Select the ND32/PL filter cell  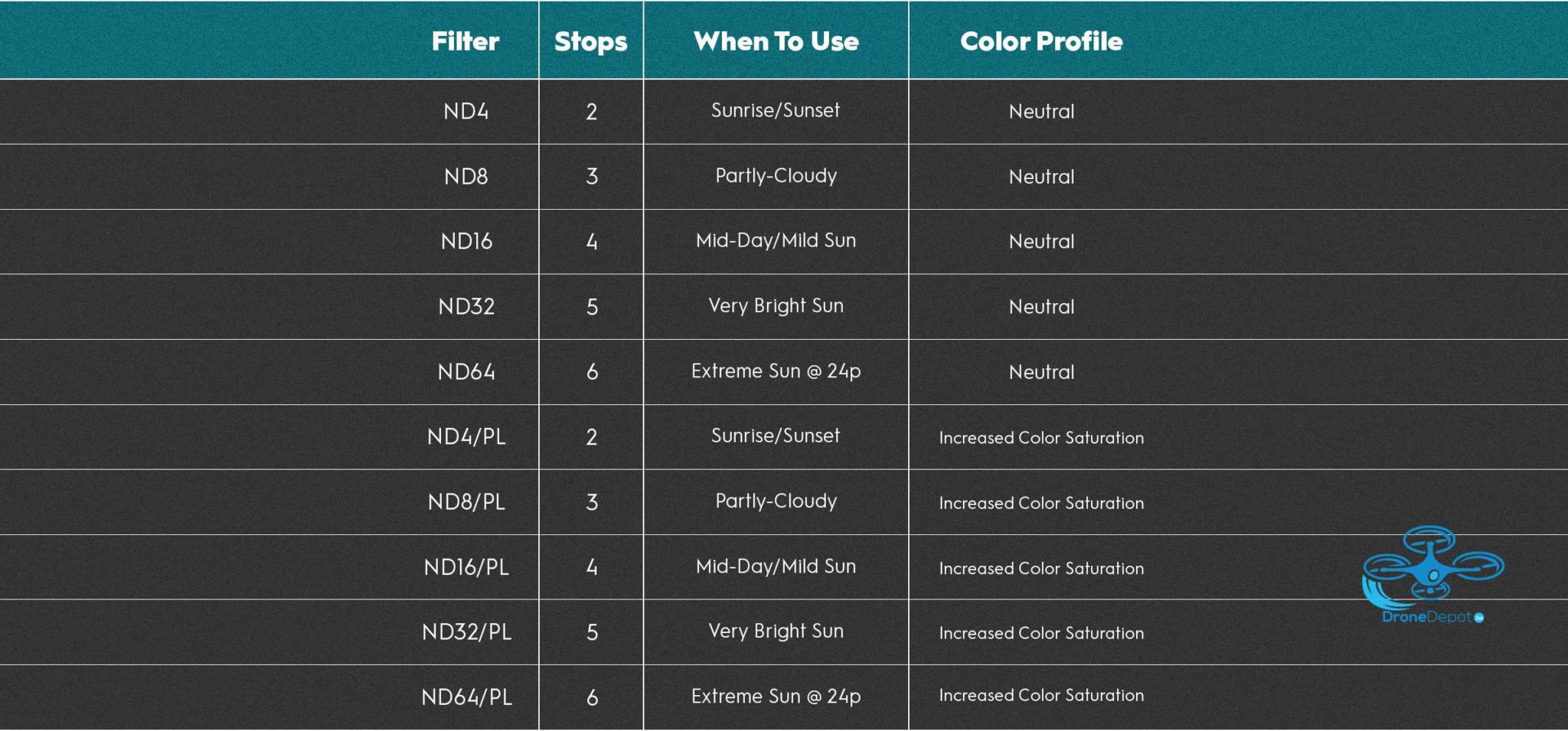(x=466, y=632)
